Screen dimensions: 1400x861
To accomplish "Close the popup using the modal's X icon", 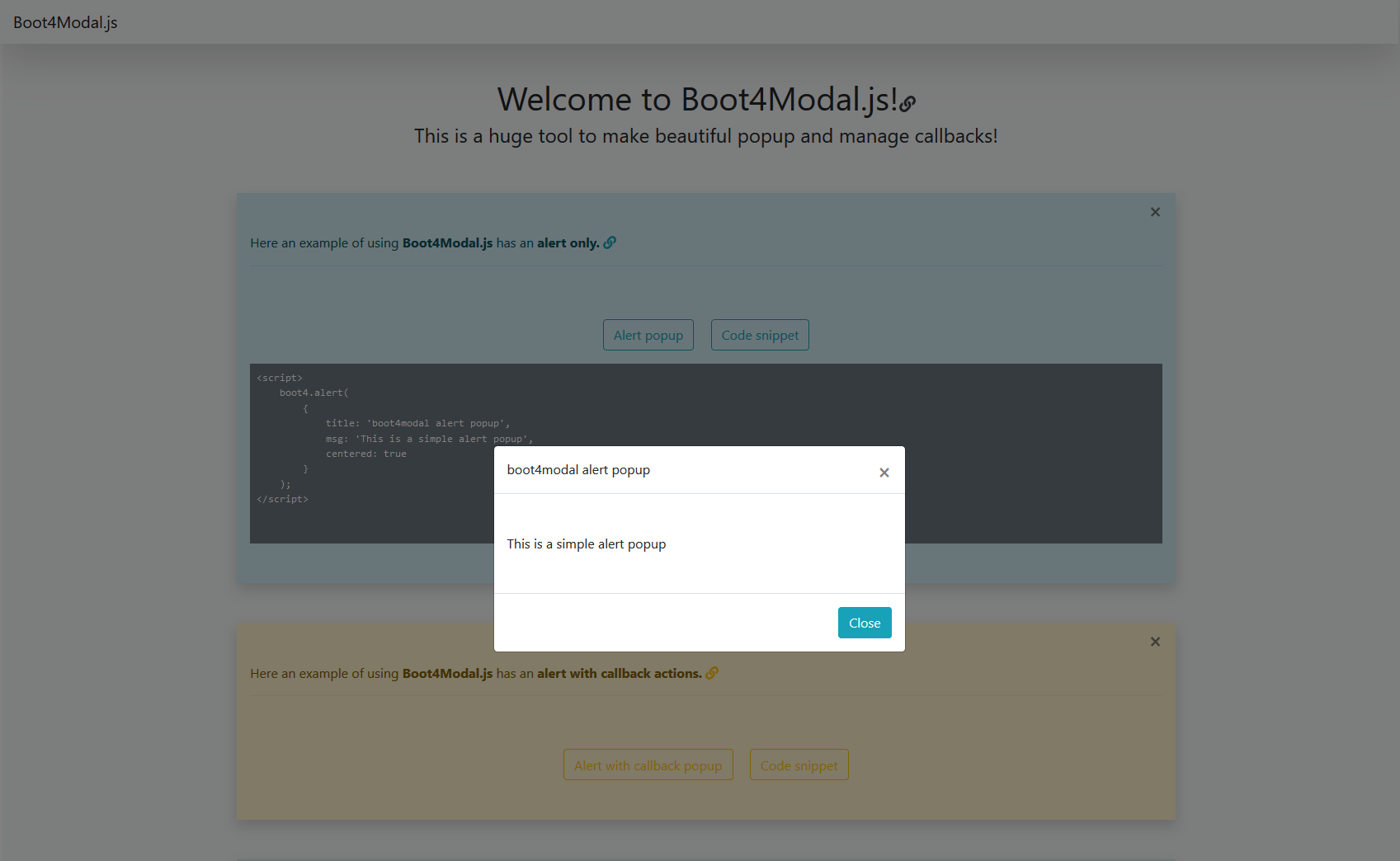I will (884, 473).
